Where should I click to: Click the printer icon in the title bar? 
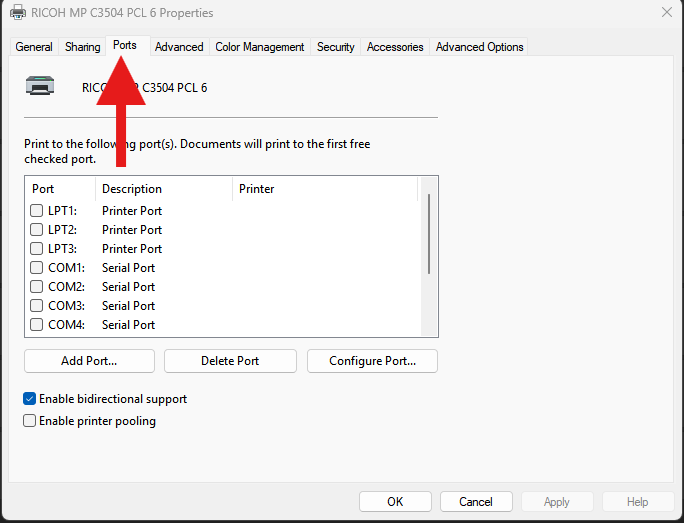click(x=17, y=13)
